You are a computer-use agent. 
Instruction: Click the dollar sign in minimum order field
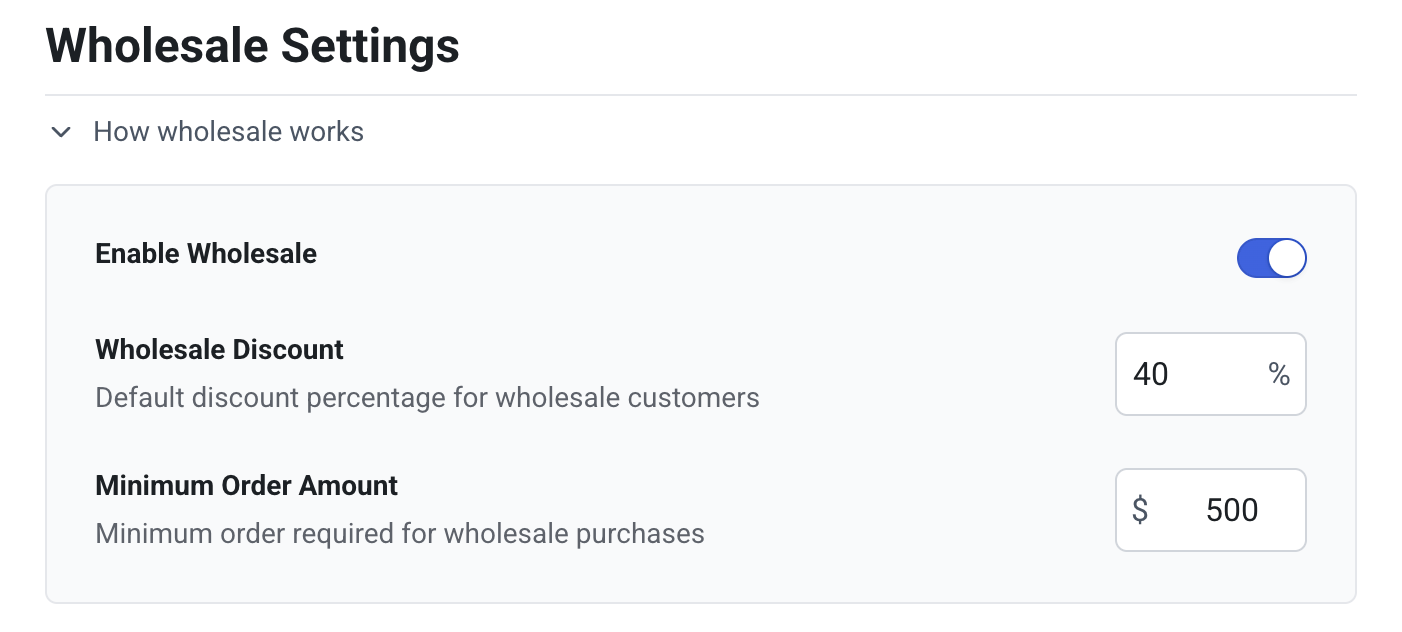(x=1140, y=510)
